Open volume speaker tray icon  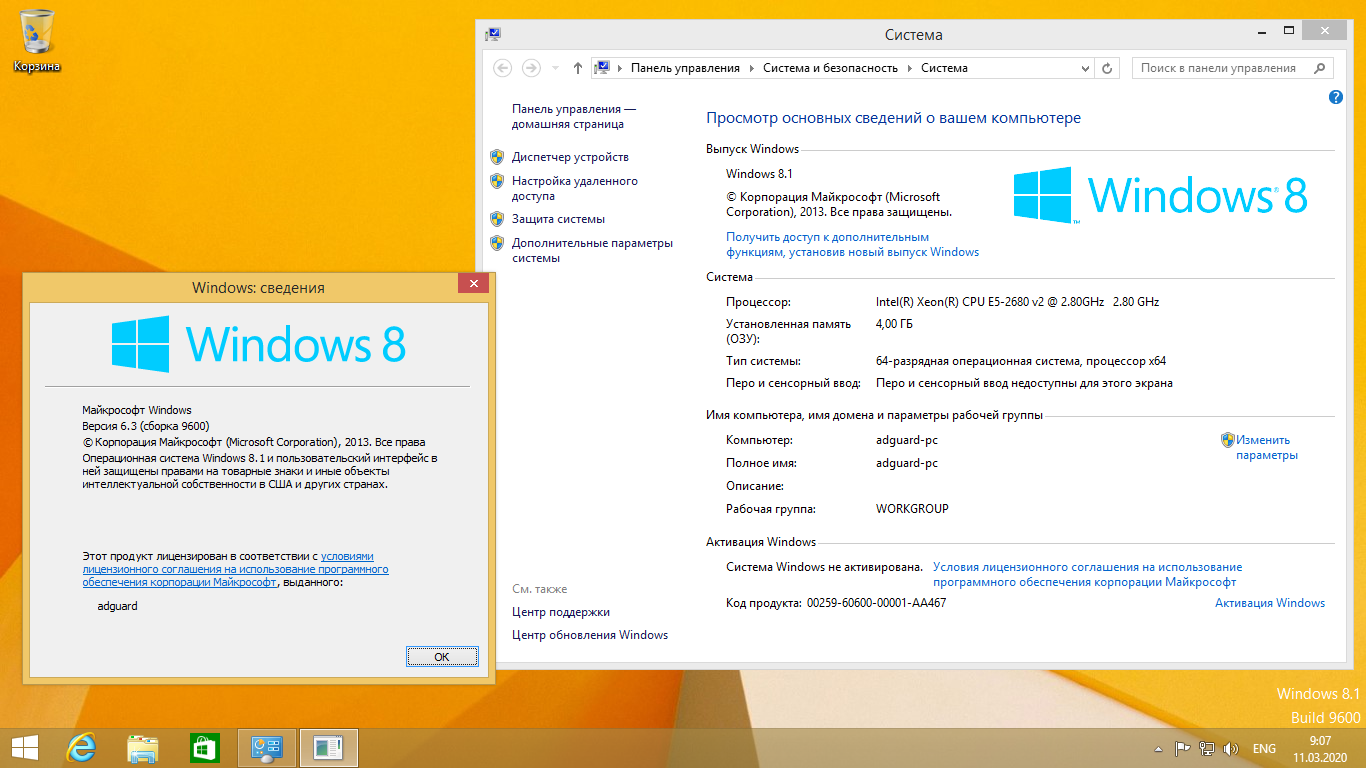1231,748
